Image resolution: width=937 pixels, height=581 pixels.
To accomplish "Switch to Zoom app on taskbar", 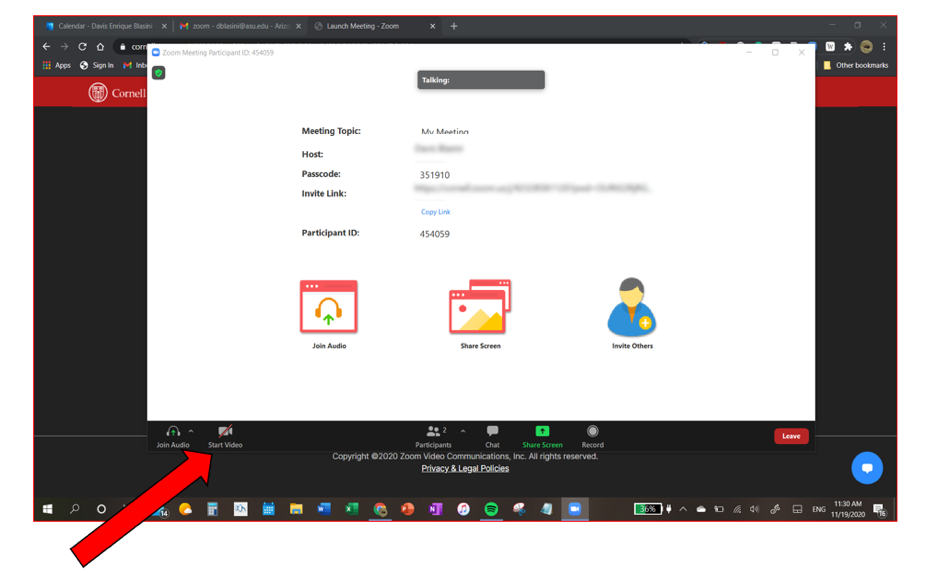I will (x=575, y=509).
